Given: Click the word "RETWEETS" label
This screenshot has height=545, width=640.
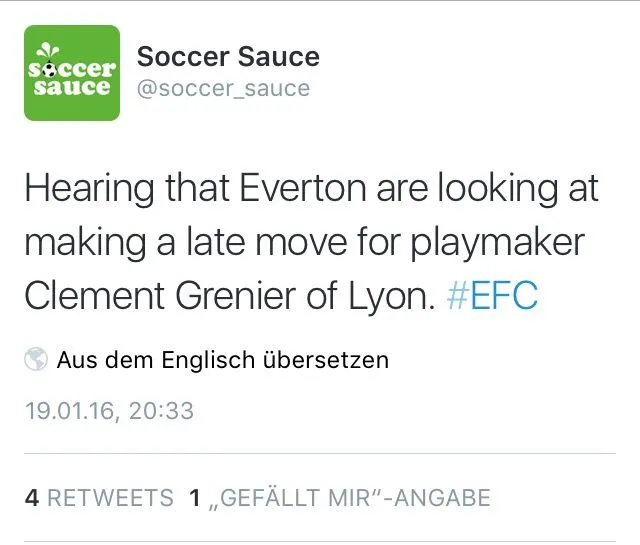Looking at the screenshot, I should coord(111,498).
